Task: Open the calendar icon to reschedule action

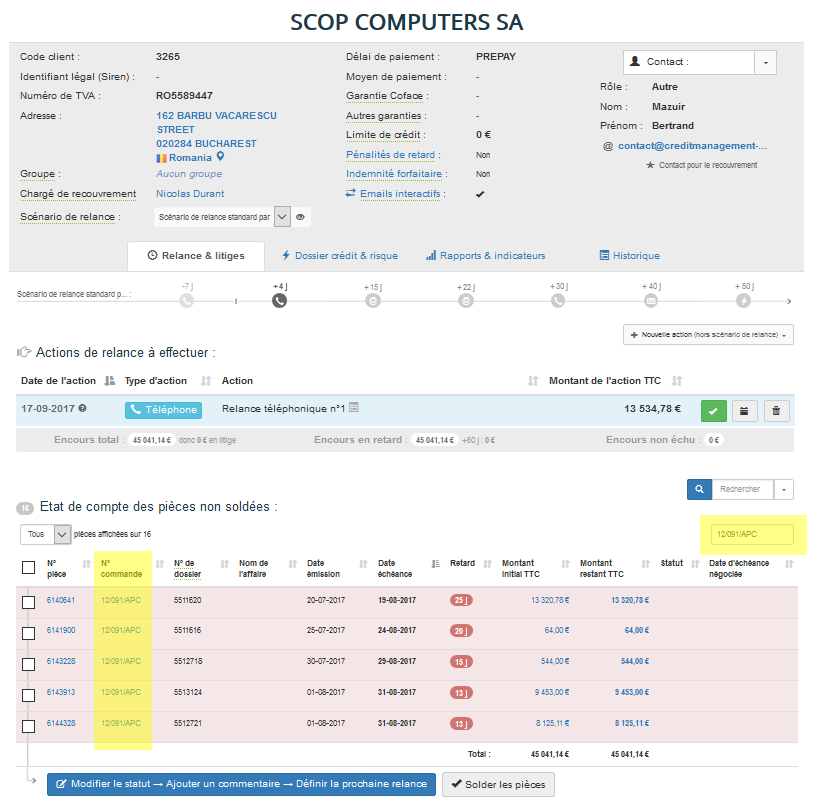Action: (x=745, y=409)
